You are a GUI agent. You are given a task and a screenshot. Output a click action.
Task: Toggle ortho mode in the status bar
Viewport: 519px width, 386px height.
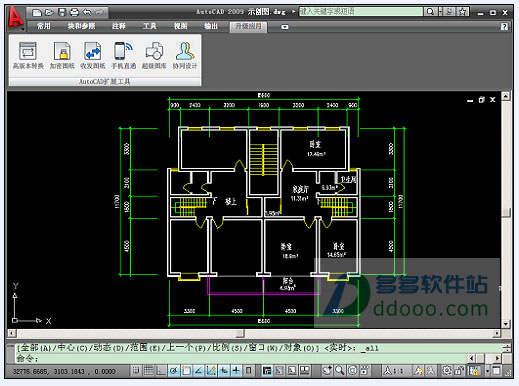point(161,370)
